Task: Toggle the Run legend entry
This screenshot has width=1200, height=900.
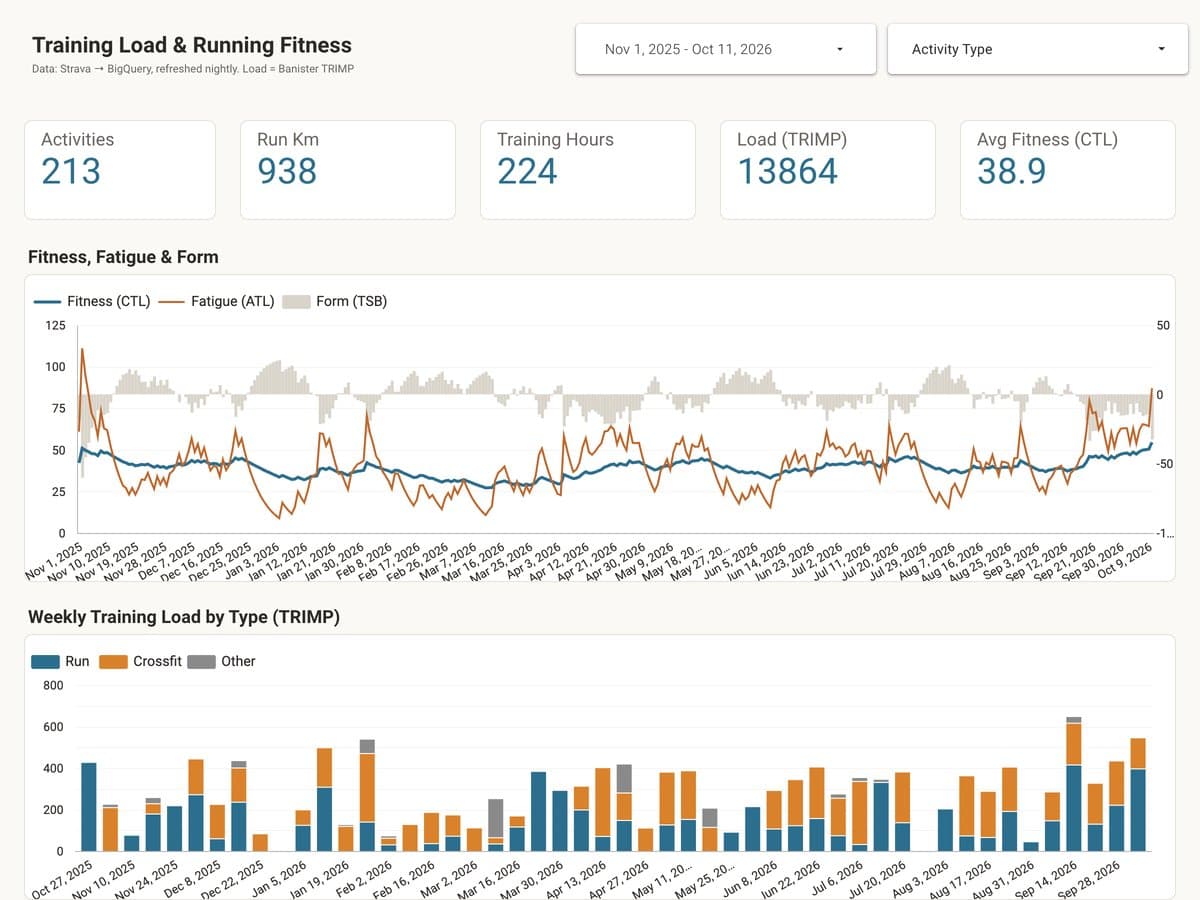Action: tap(61, 661)
